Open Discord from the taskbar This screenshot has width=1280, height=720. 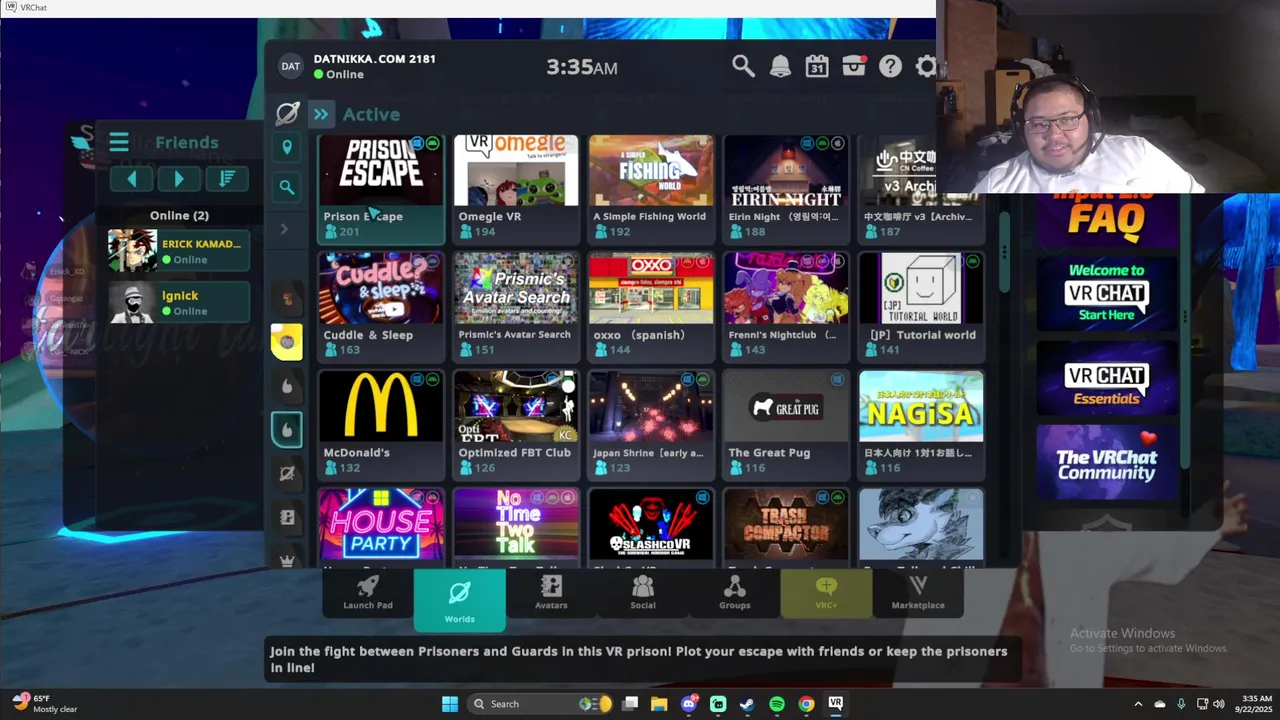(689, 704)
